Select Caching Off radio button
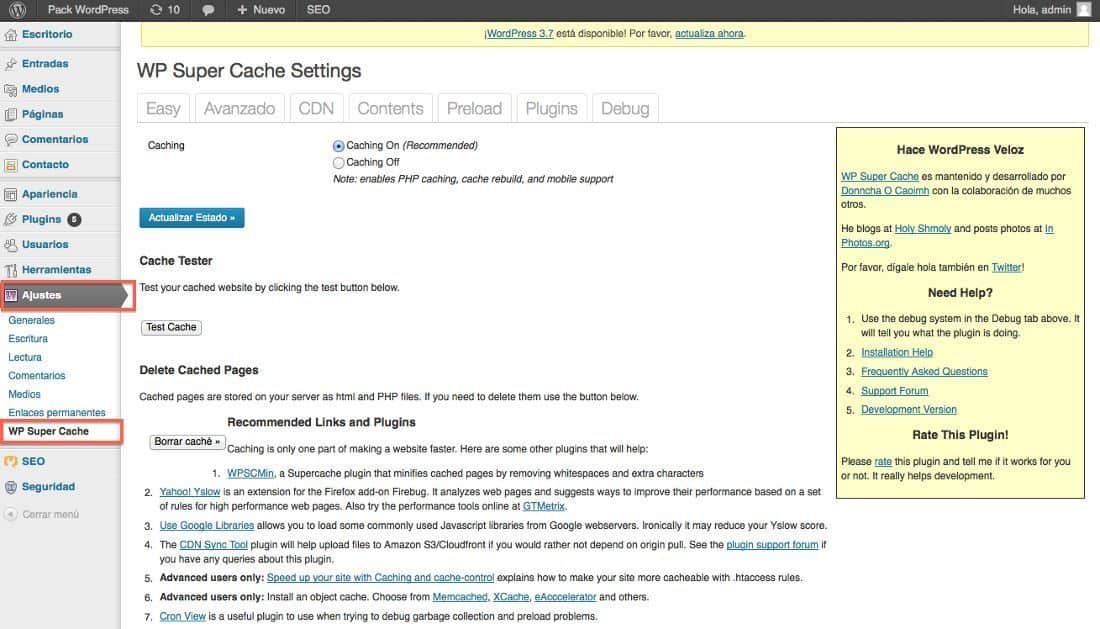 [339, 163]
